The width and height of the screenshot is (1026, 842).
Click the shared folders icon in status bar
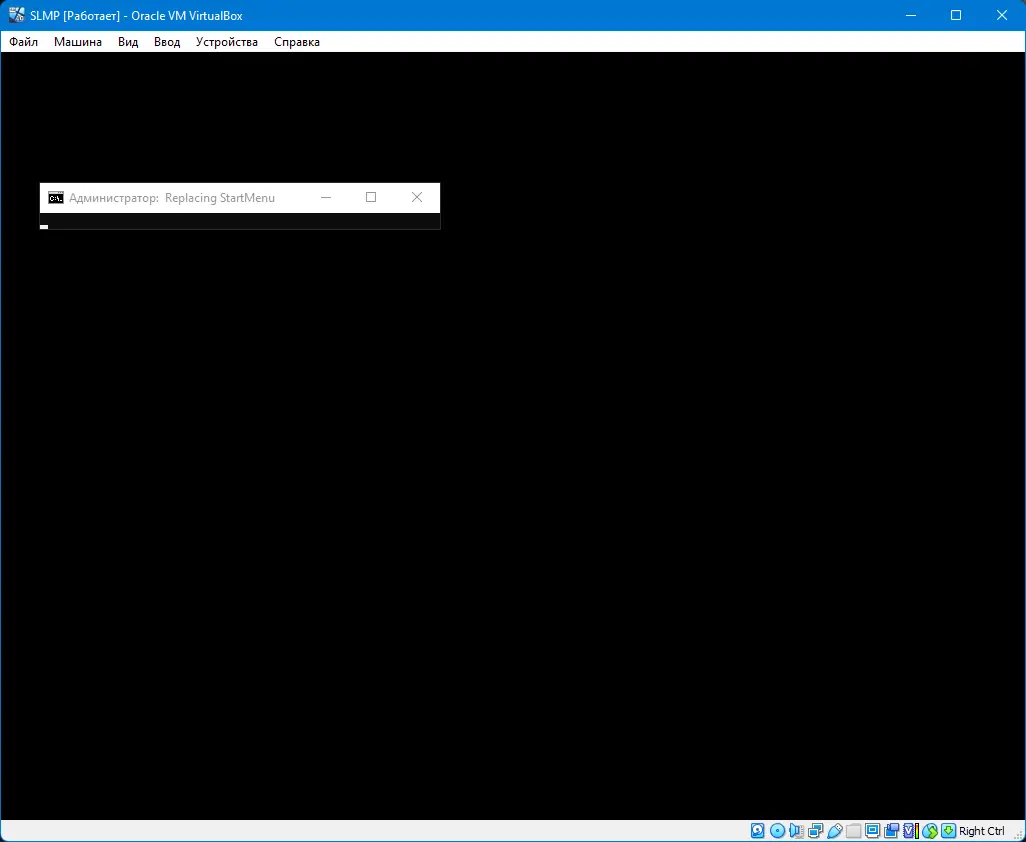853,830
